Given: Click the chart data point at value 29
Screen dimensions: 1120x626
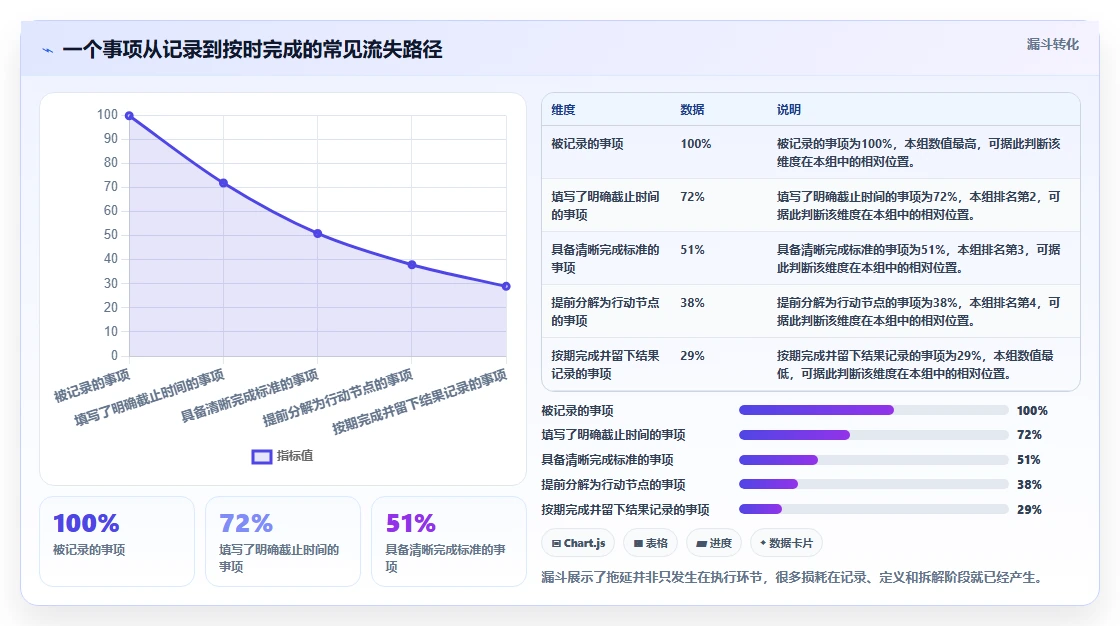Looking at the screenshot, I should point(506,287).
